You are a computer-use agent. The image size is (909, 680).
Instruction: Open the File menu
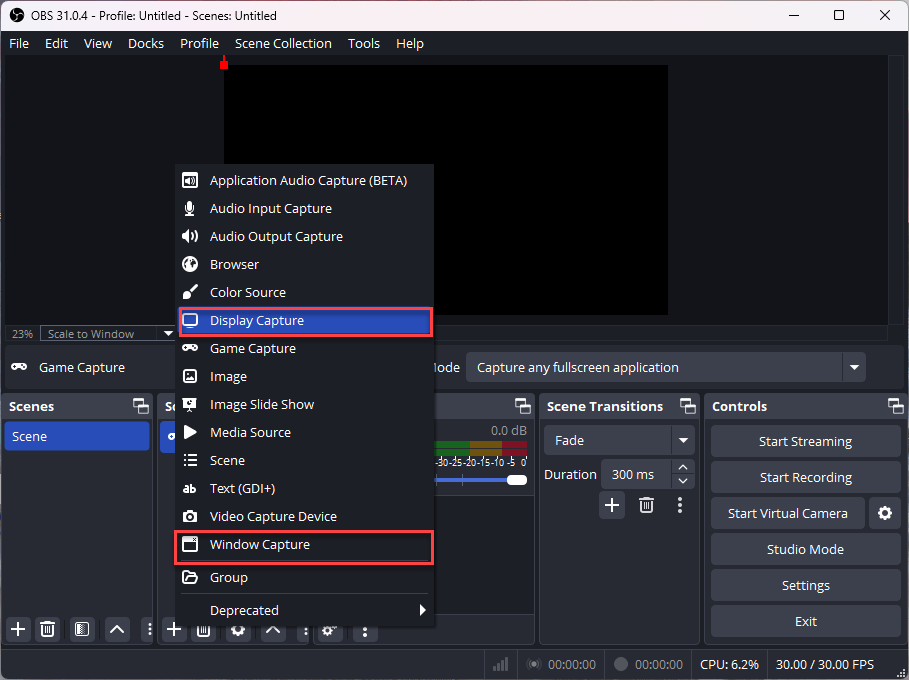19,43
